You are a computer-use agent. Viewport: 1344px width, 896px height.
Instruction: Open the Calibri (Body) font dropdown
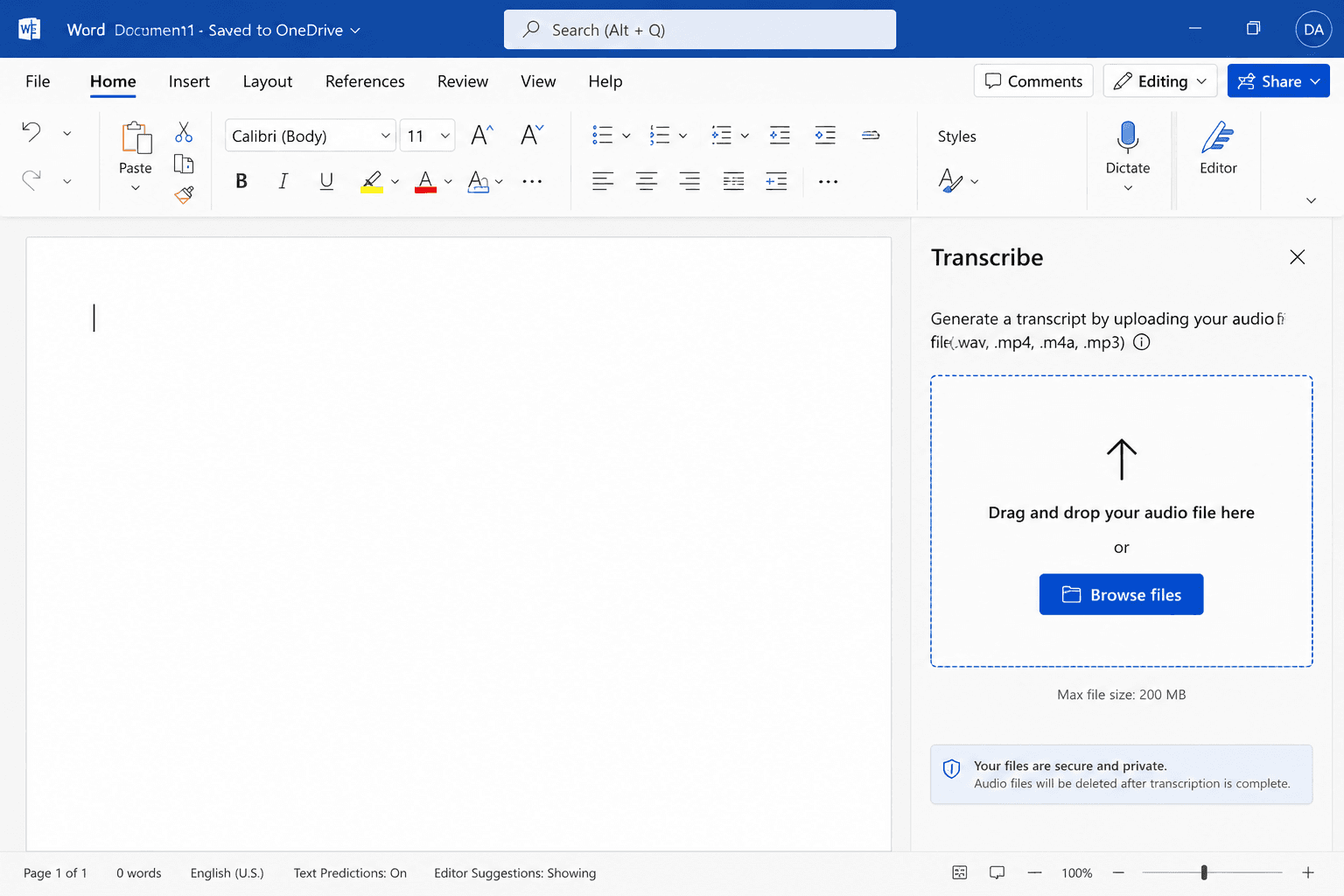point(311,136)
